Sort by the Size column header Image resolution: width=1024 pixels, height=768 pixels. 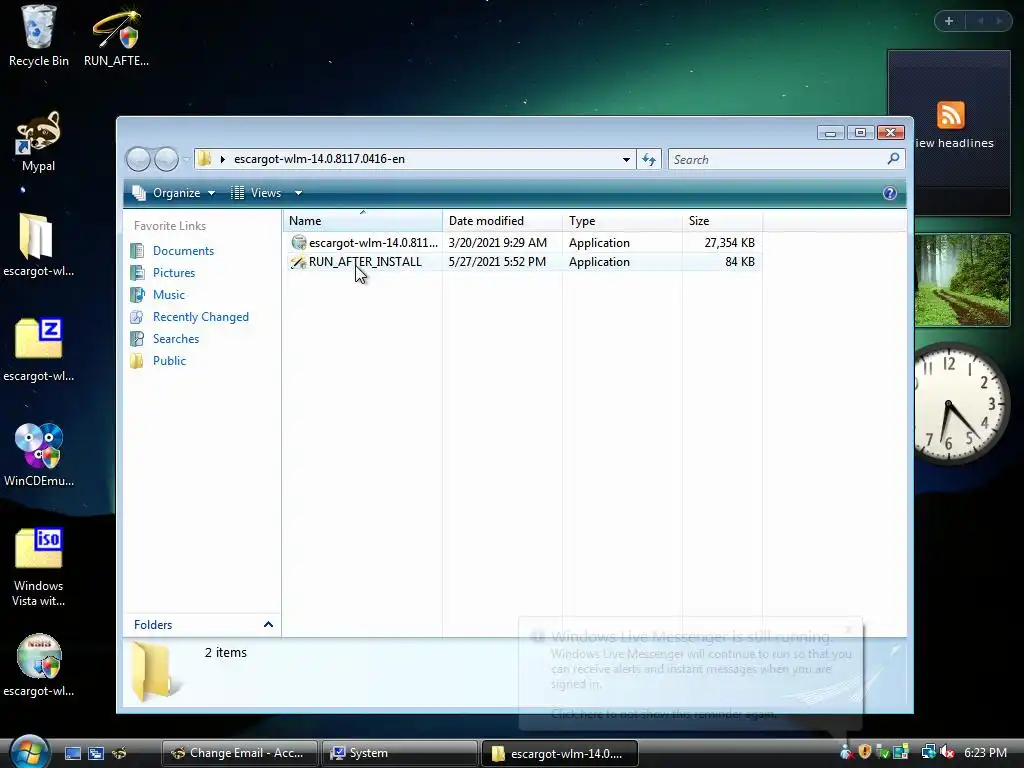[722, 221]
